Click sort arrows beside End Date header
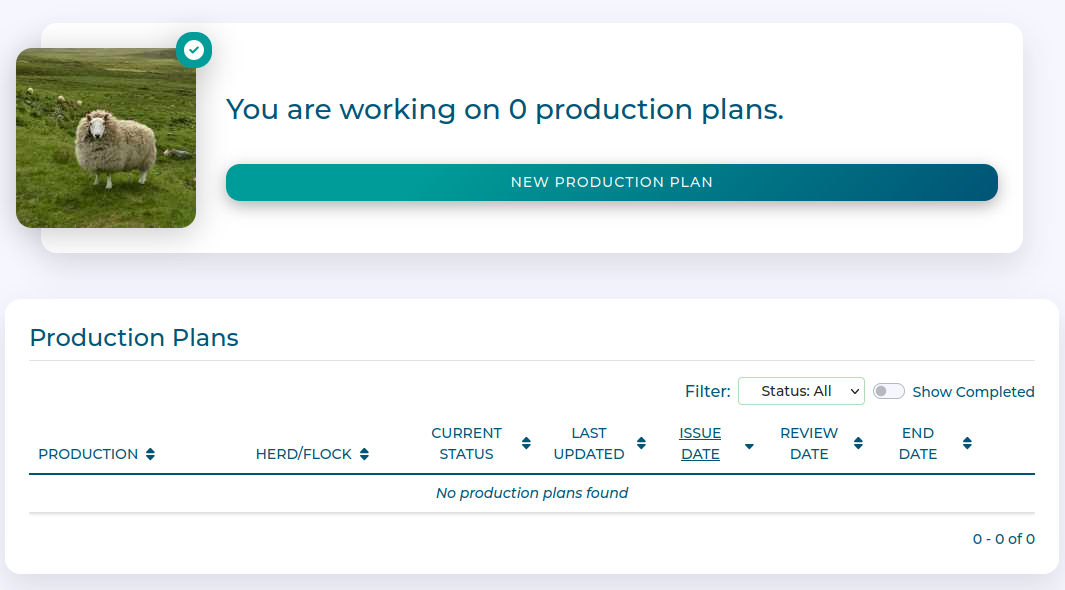This screenshot has width=1065, height=590. tap(967, 444)
